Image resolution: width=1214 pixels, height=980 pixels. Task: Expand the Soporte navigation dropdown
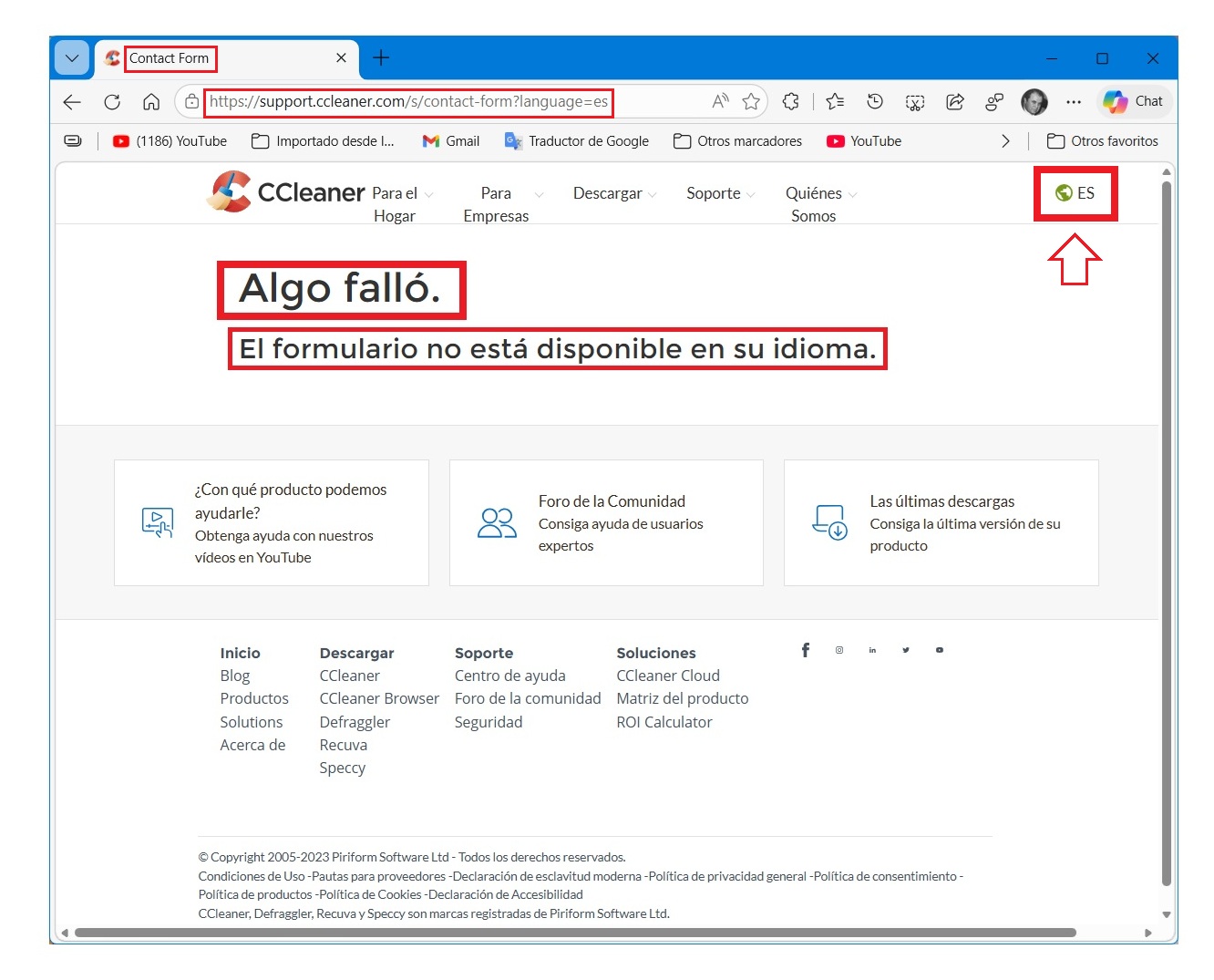pos(720,193)
